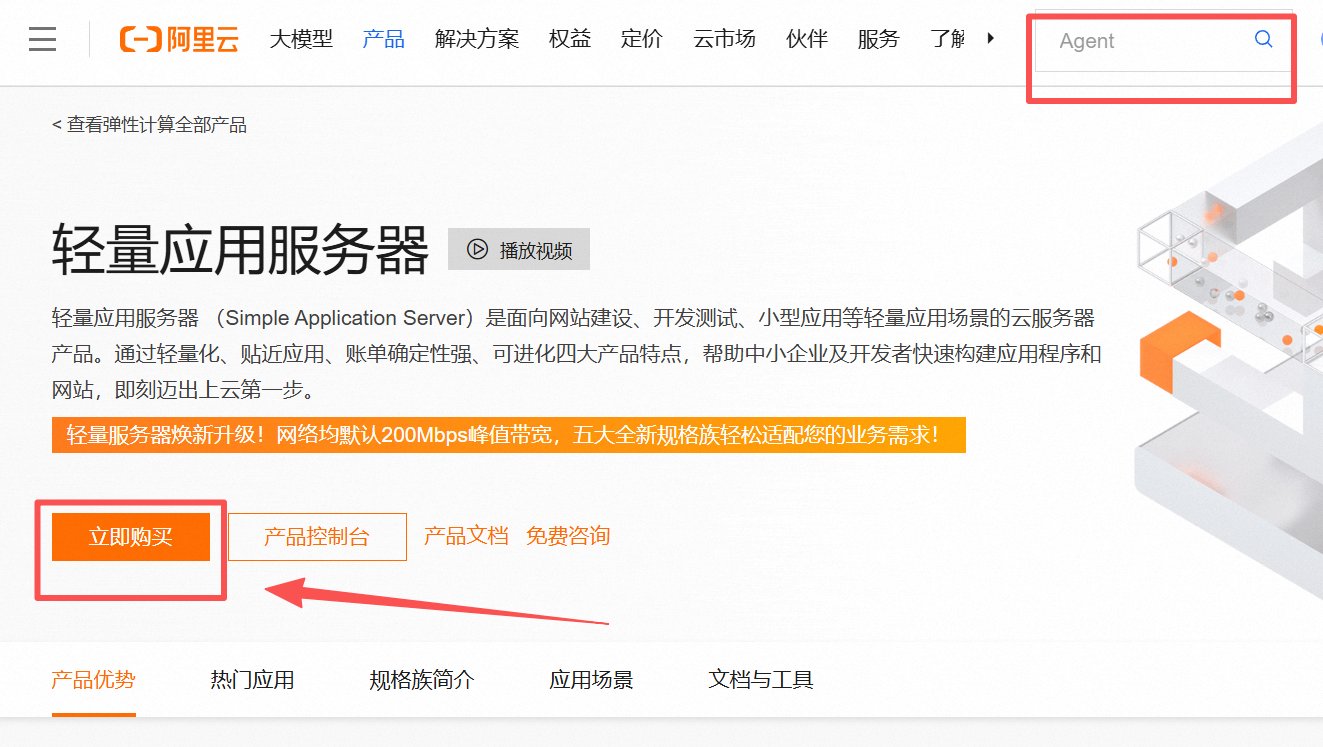Viewport: 1323px width, 747px height.
Task: Click the Alibaba Cloud 阿里云 logo
Action: click(x=179, y=39)
